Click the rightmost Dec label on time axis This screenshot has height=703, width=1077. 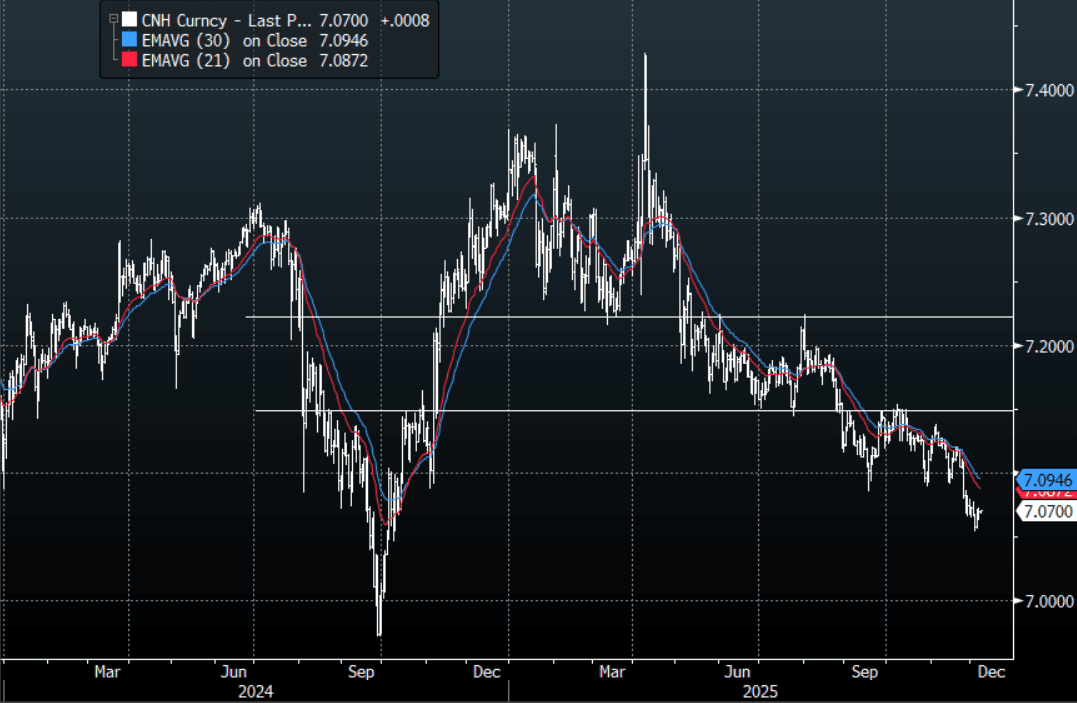992,672
